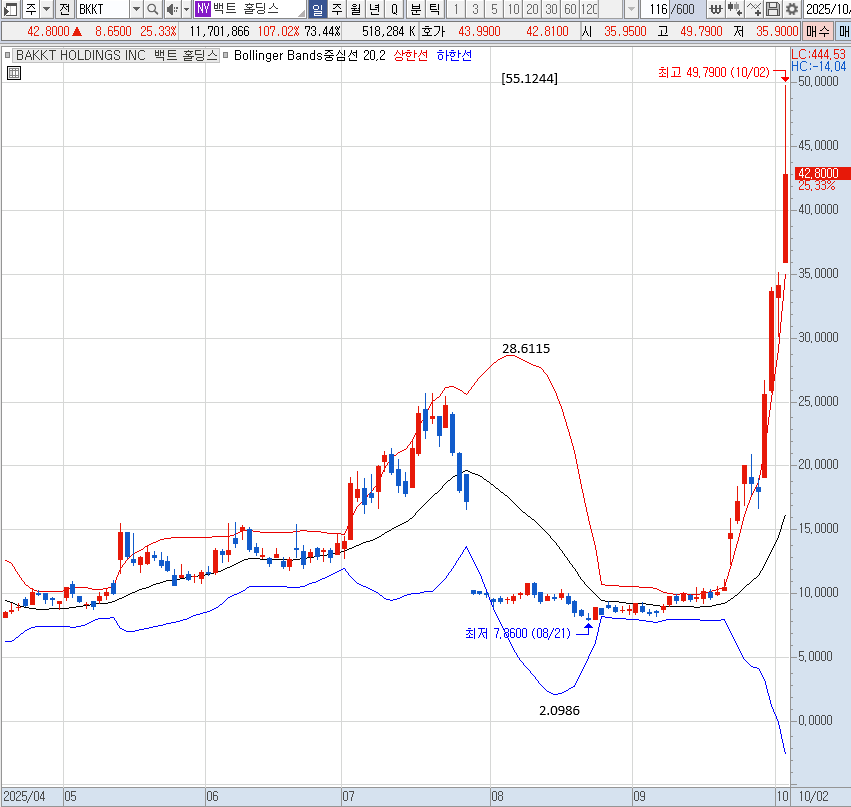Open the data grid table icon
This screenshot has width=851, height=807.
pos(14,73)
